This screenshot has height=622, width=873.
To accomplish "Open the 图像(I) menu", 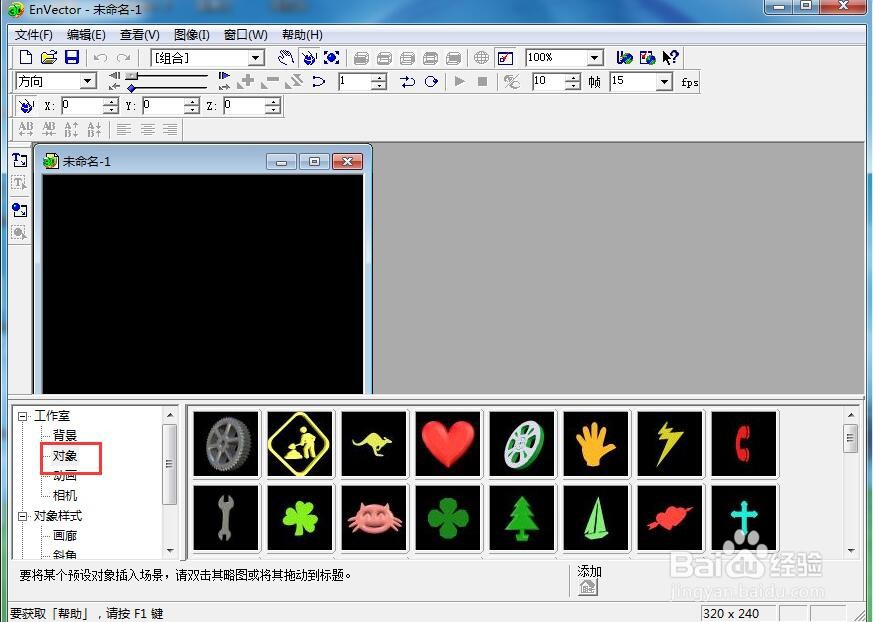I will tap(192, 35).
